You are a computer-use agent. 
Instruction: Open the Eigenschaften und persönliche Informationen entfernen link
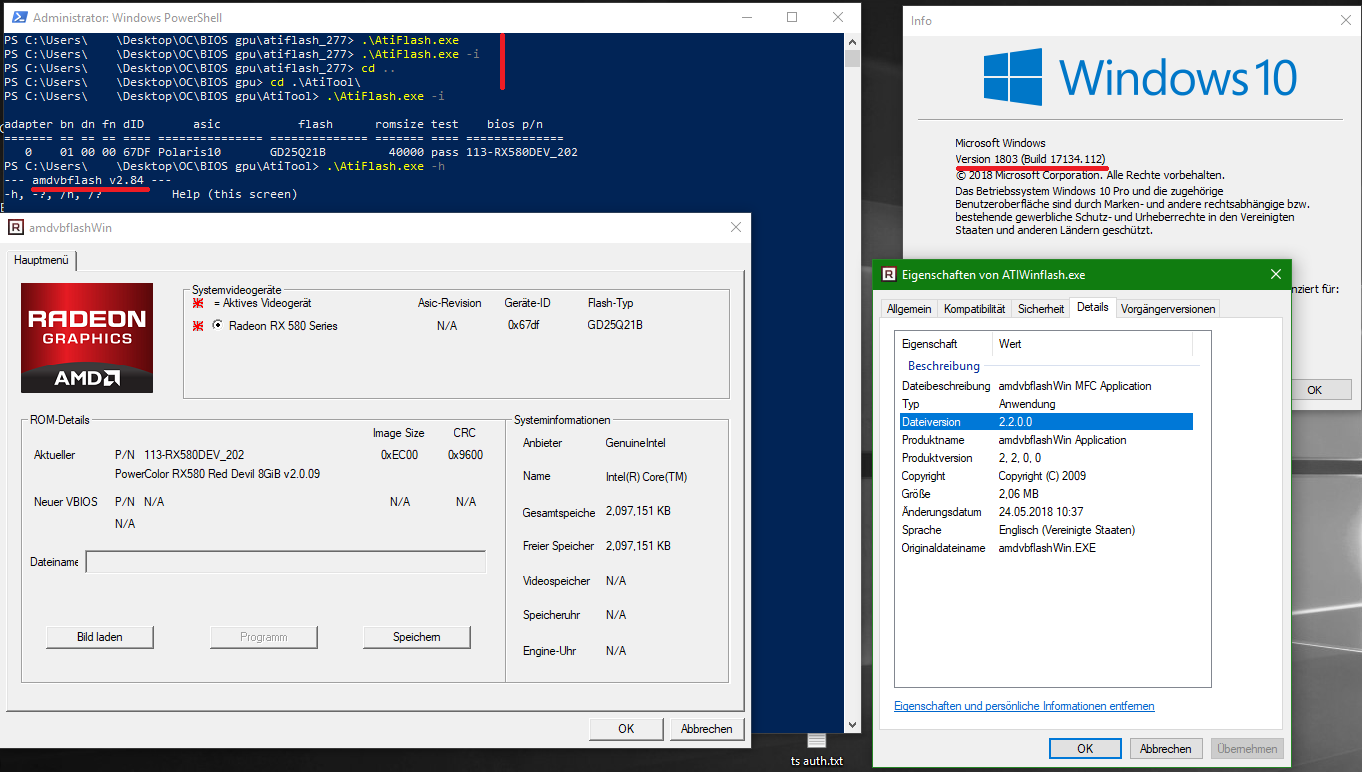click(1024, 706)
